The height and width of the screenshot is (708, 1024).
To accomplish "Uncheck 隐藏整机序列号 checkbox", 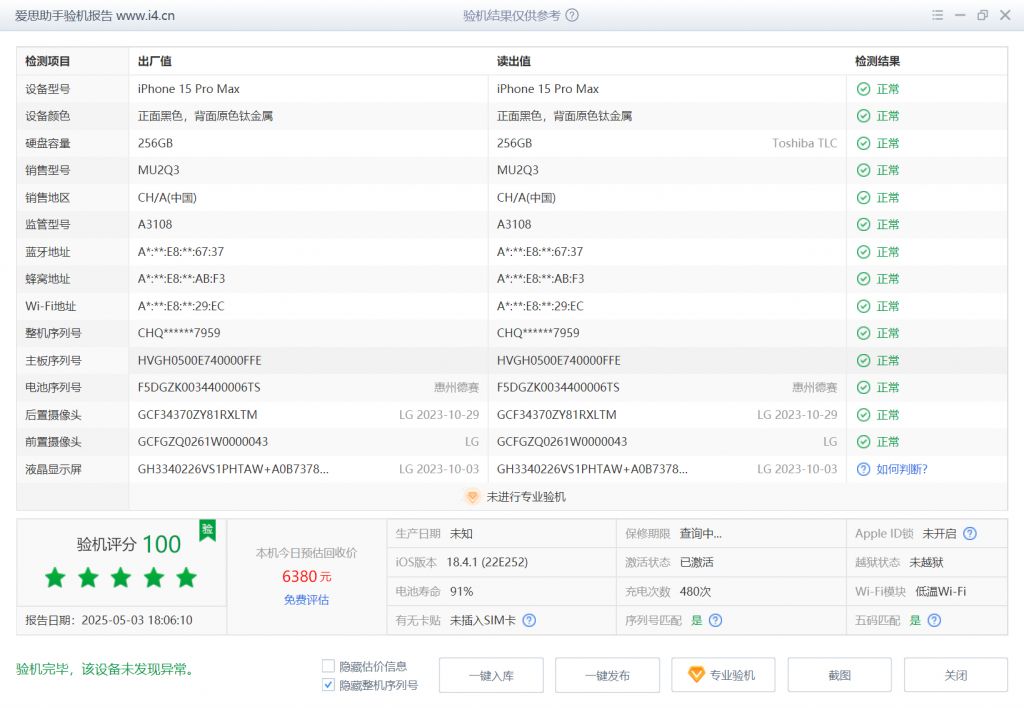I will tap(328, 685).
